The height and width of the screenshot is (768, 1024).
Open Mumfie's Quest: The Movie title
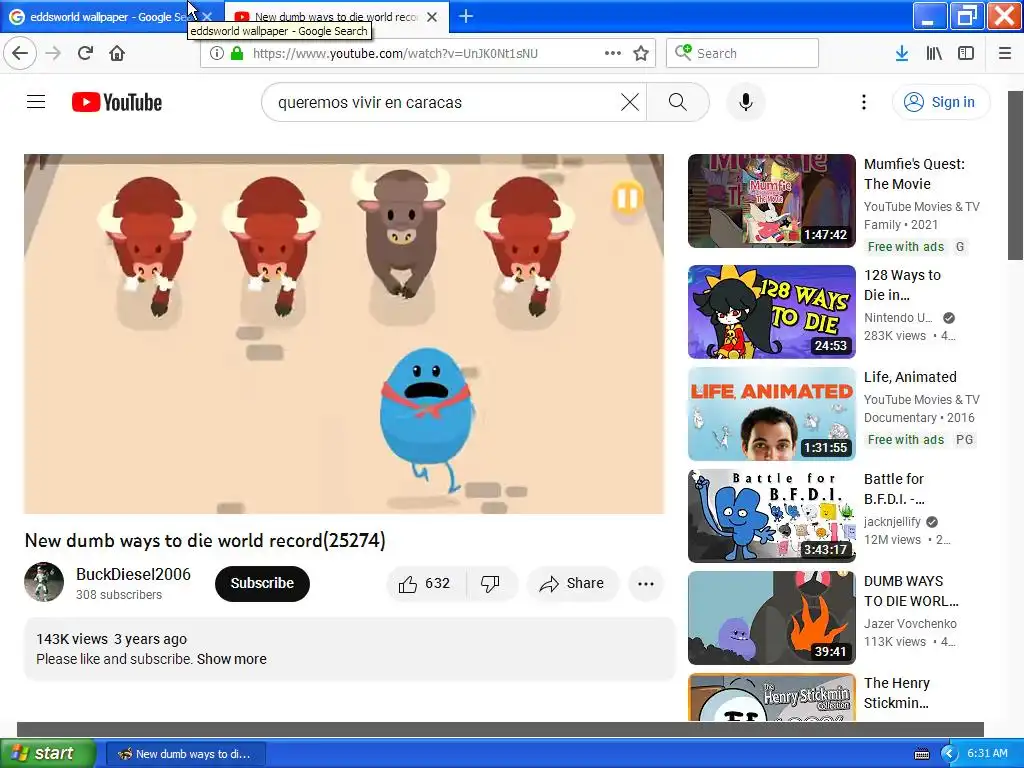click(914, 174)
